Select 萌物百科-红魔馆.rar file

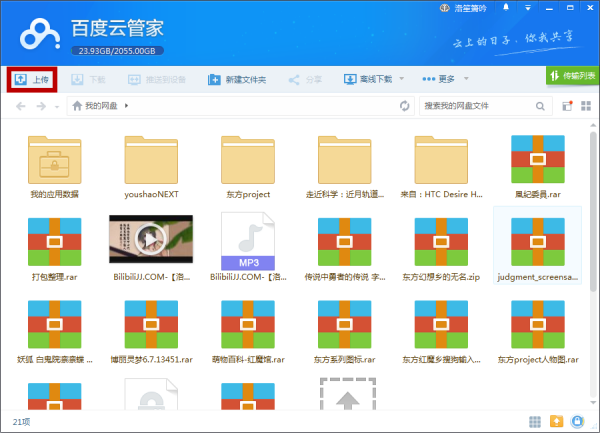point(248,332)
